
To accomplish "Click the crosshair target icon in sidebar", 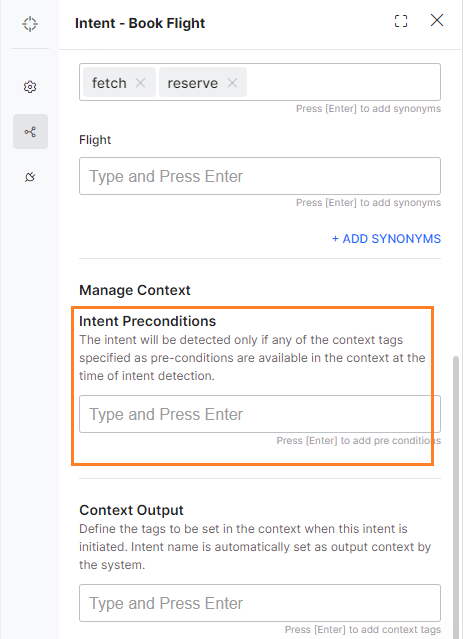I will [30, 24].
